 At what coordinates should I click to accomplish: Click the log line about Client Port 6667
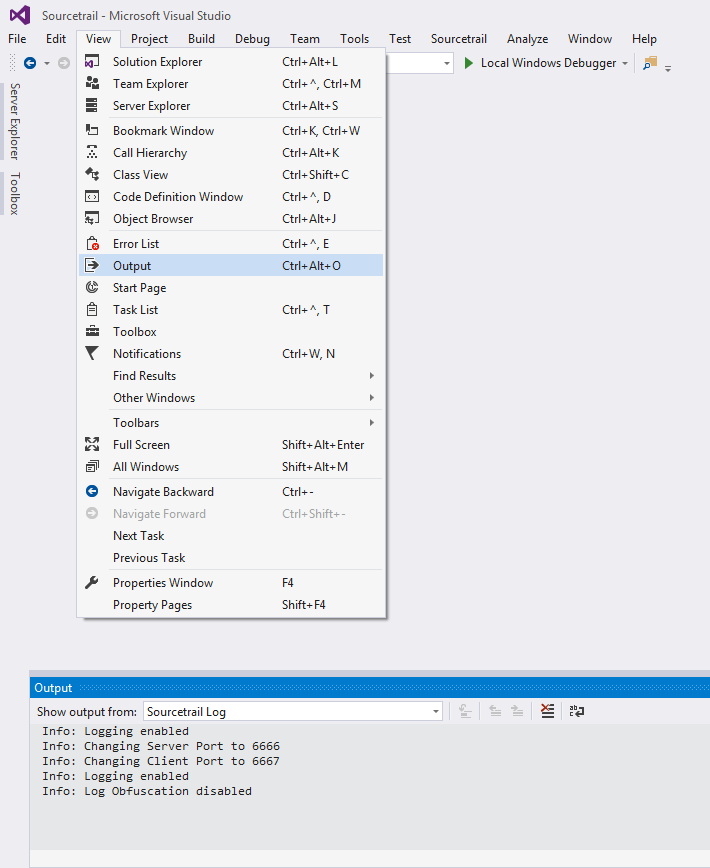[160, 761]
